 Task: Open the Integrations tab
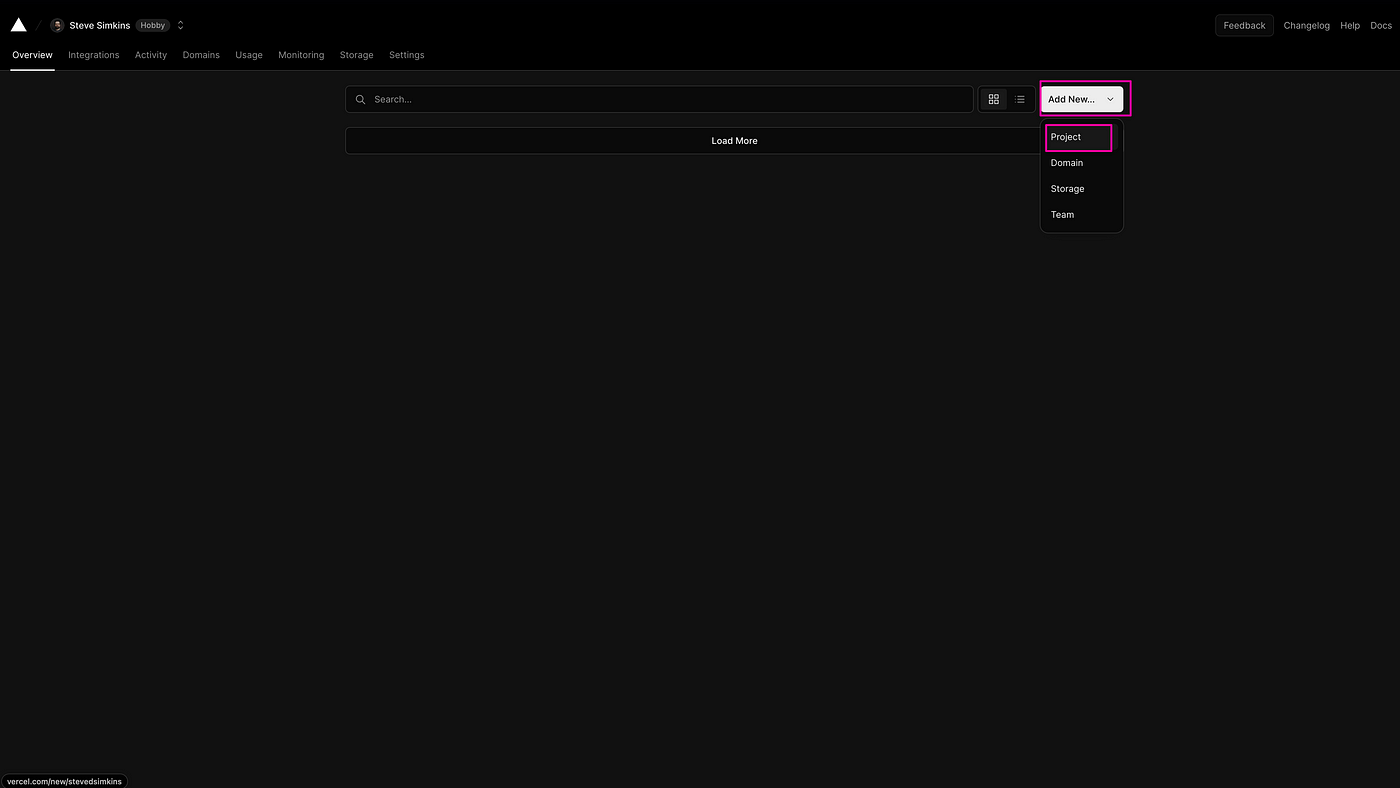[94, 55]
